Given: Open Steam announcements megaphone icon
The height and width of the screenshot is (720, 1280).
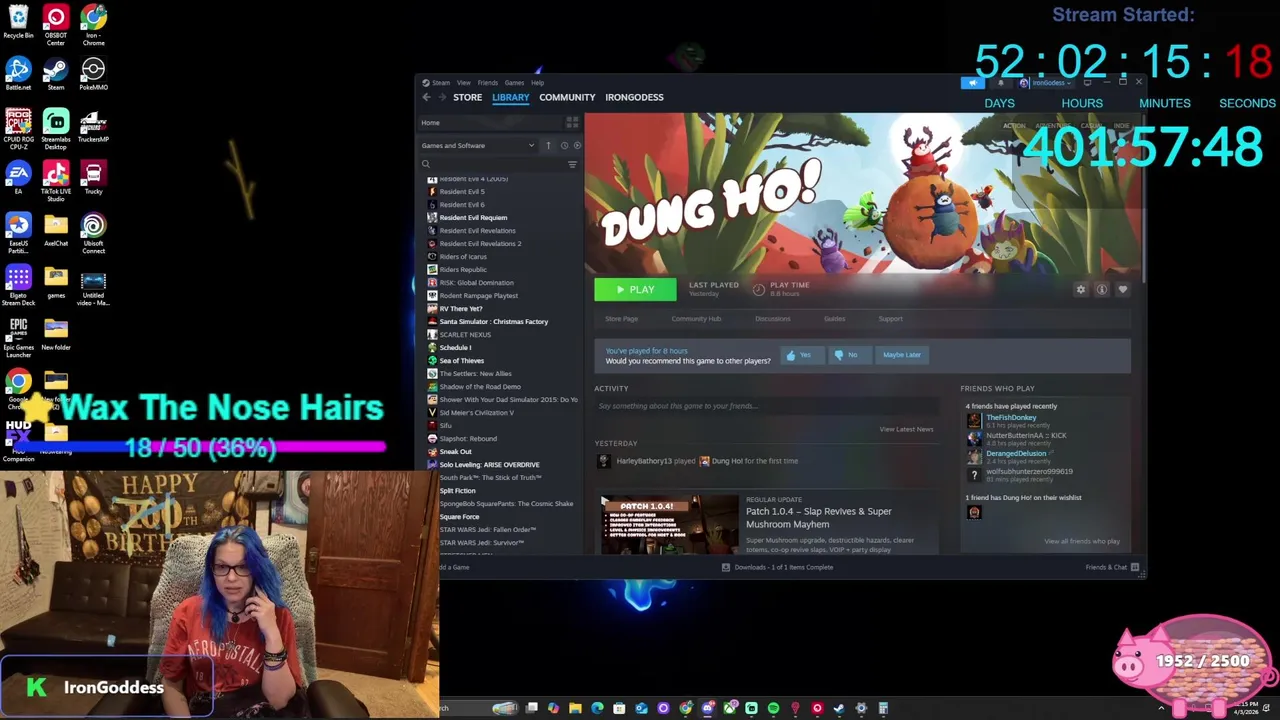Looking at the screenshot, I should [972, 83].
